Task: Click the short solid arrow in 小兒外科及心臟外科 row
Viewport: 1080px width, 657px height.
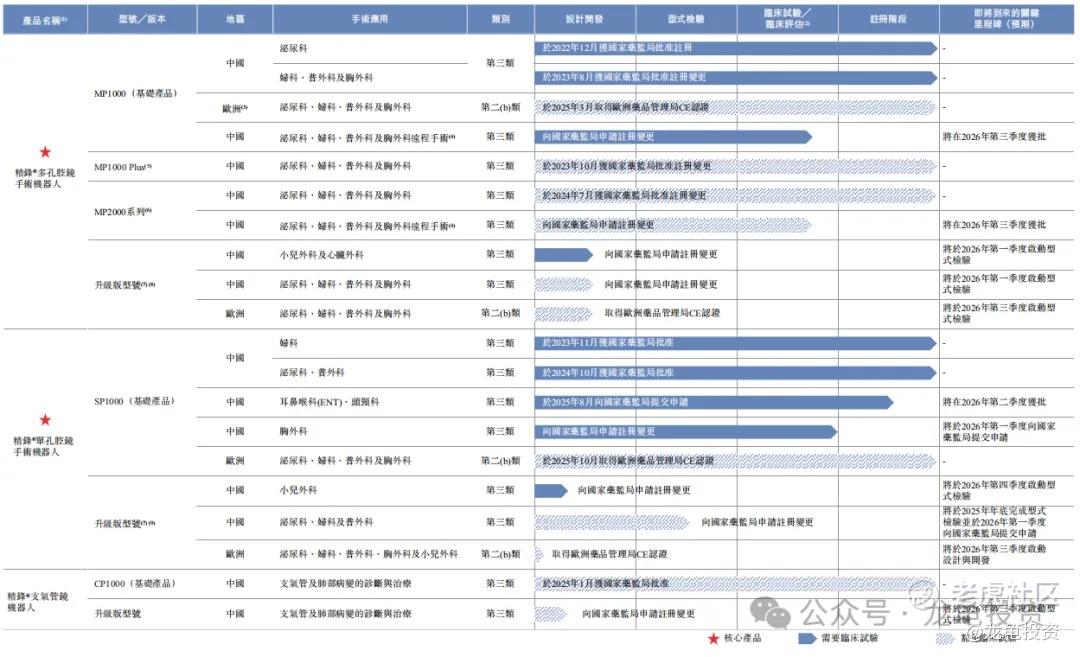Action: click(563, 255)
